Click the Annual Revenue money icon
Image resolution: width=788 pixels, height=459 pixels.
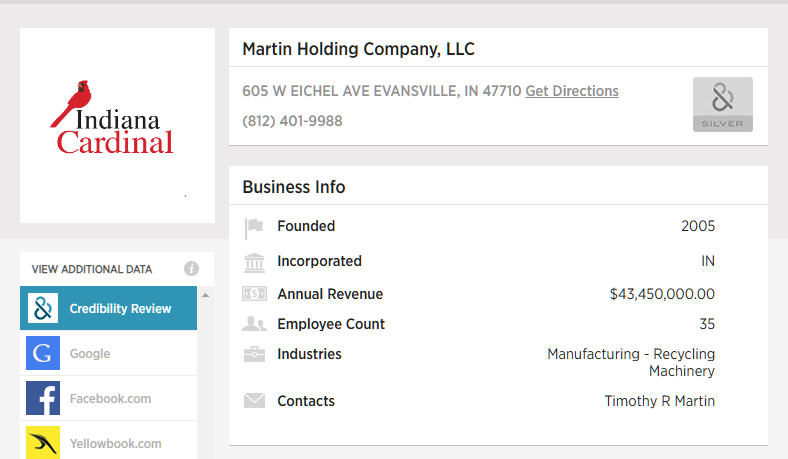coord(254,294)
